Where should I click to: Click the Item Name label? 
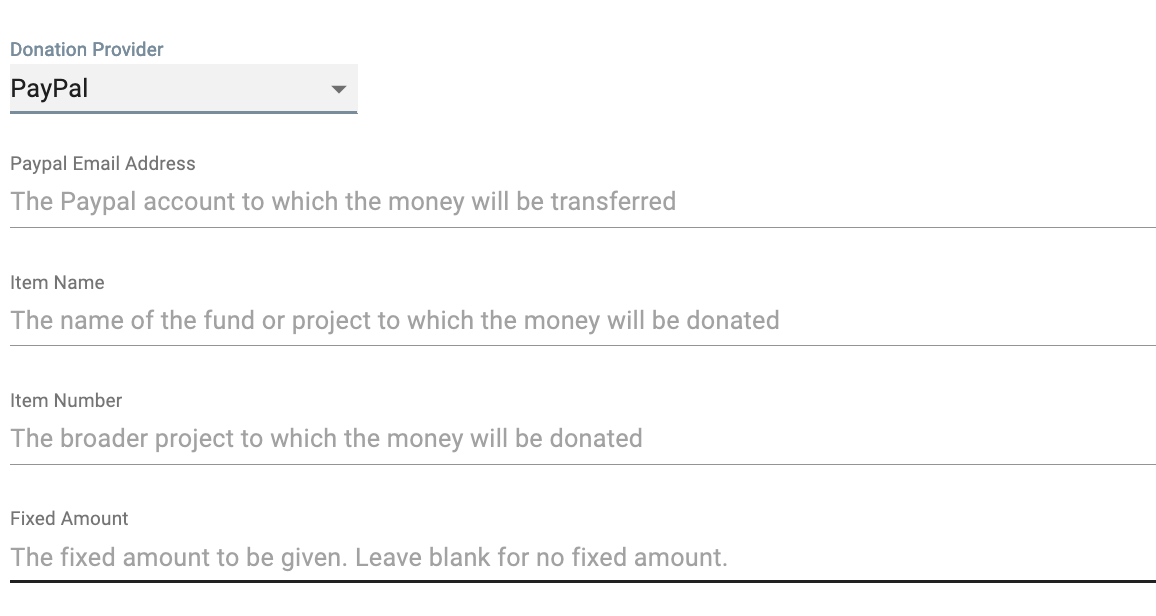pyautogui.click(x=57, y=283)
